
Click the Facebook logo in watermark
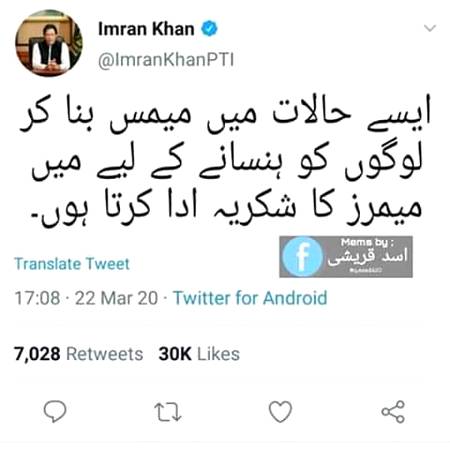(302, 257)
